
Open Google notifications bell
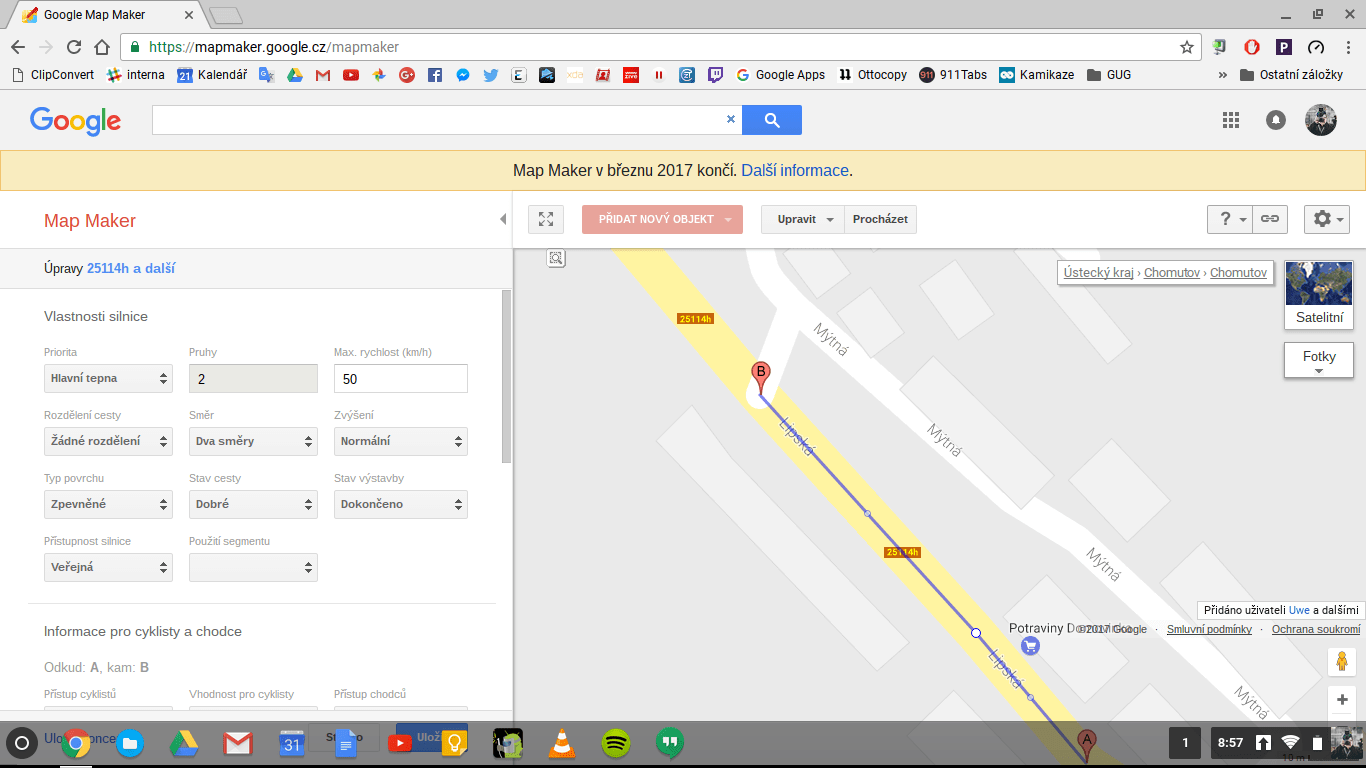point(1276,120)
